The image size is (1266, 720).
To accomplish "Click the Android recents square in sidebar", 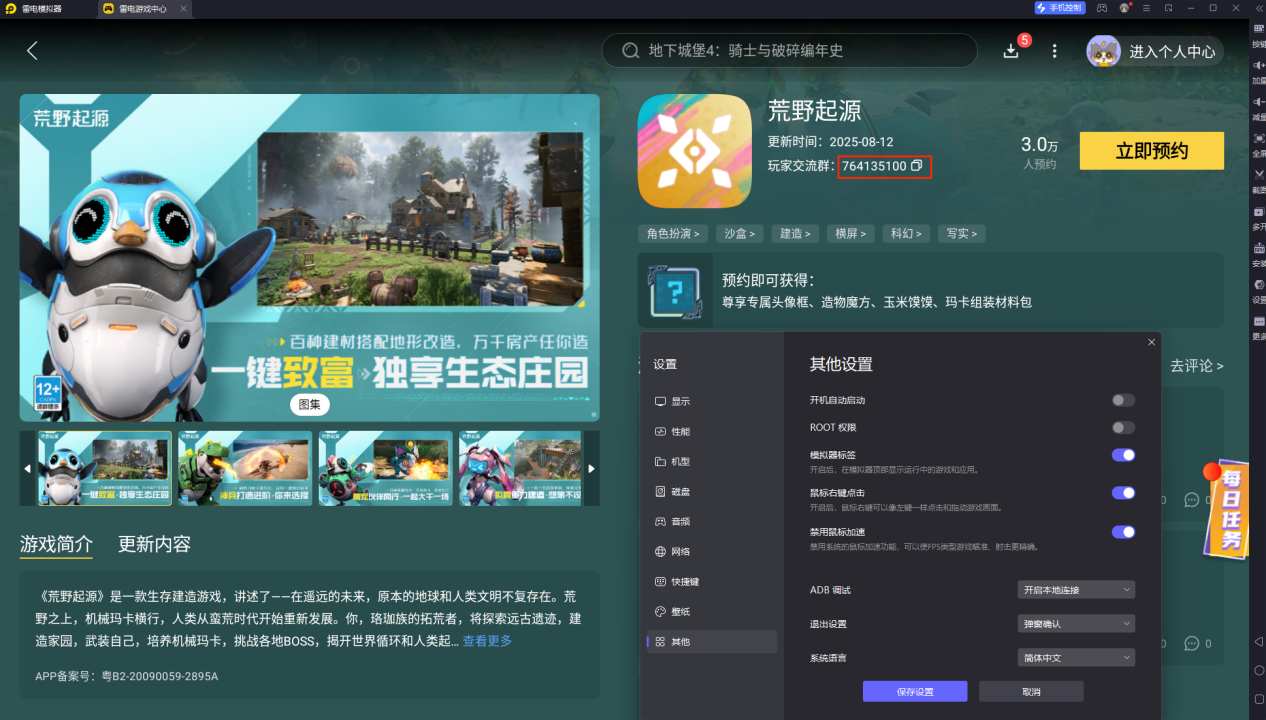I will [x=1258, y=699].
